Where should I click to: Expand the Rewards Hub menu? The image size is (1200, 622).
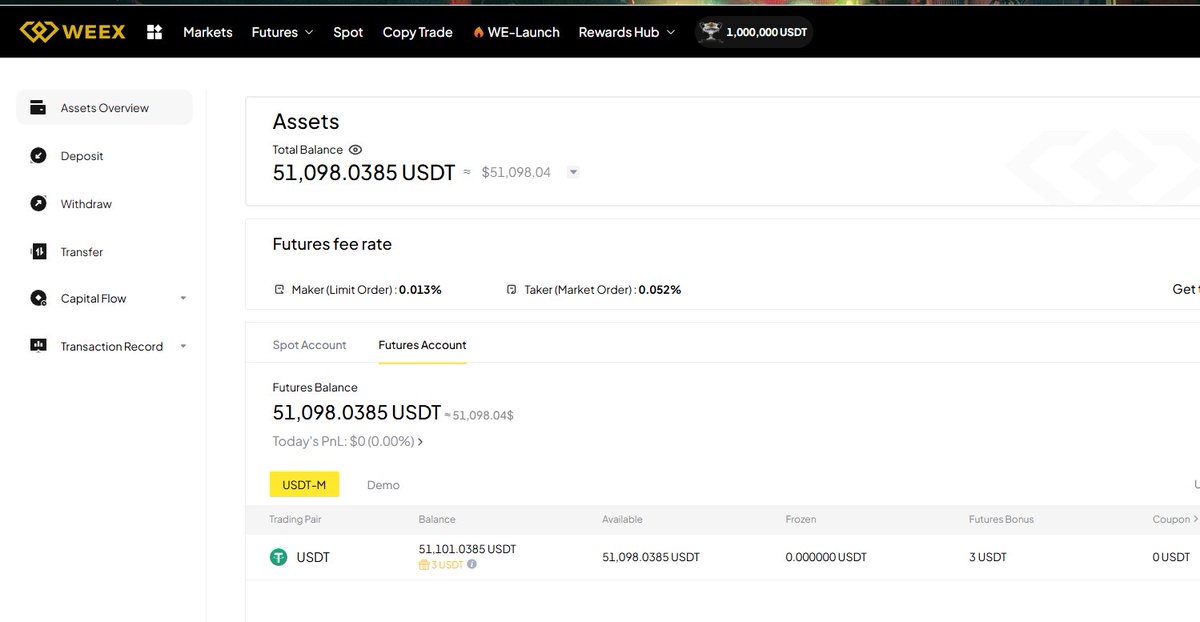pyautogui.click(x=671, y=32)
